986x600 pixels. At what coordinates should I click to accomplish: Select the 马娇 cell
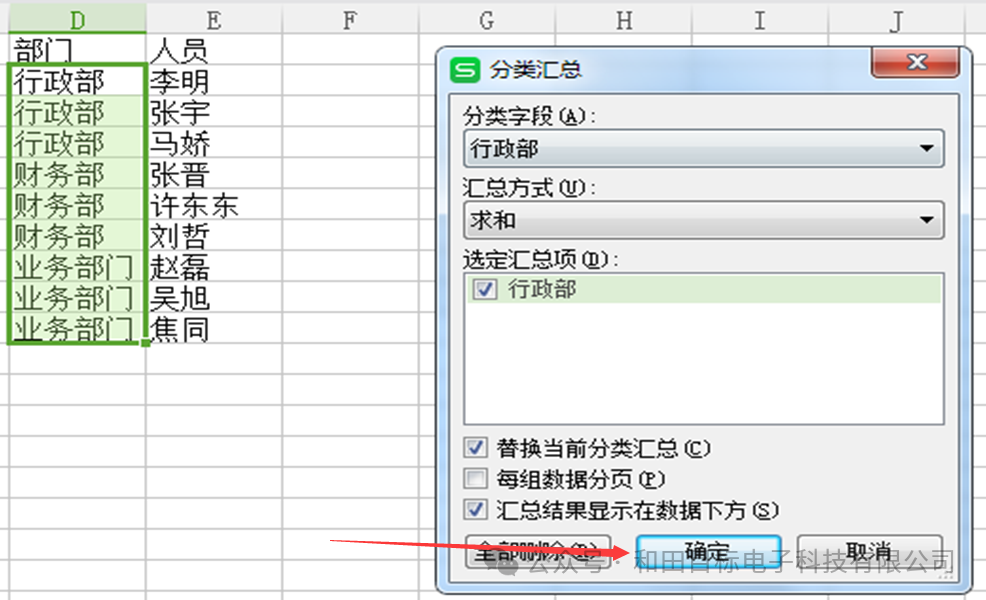(x=214, y=142)
